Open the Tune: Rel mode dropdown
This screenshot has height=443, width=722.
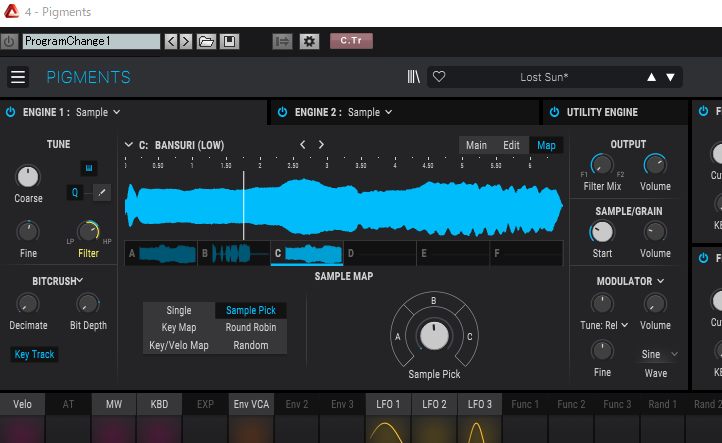604,325
